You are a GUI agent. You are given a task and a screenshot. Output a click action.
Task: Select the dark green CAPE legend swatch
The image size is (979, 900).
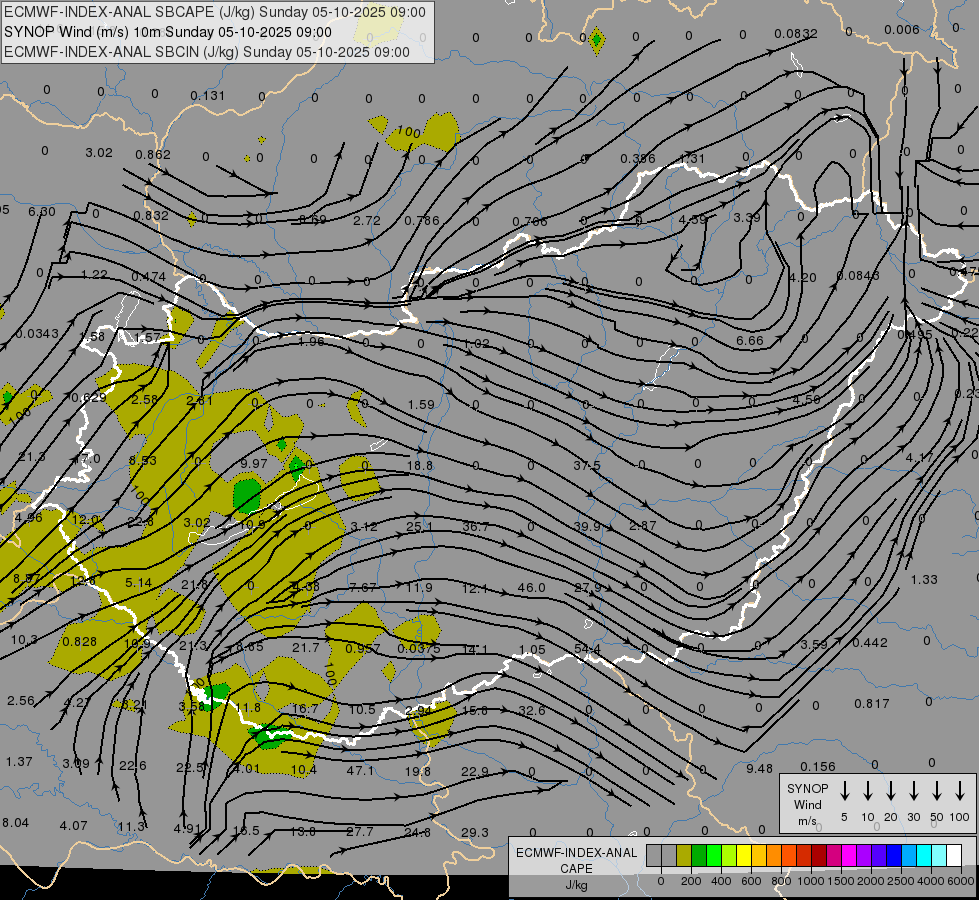click(x=699, y=855)
